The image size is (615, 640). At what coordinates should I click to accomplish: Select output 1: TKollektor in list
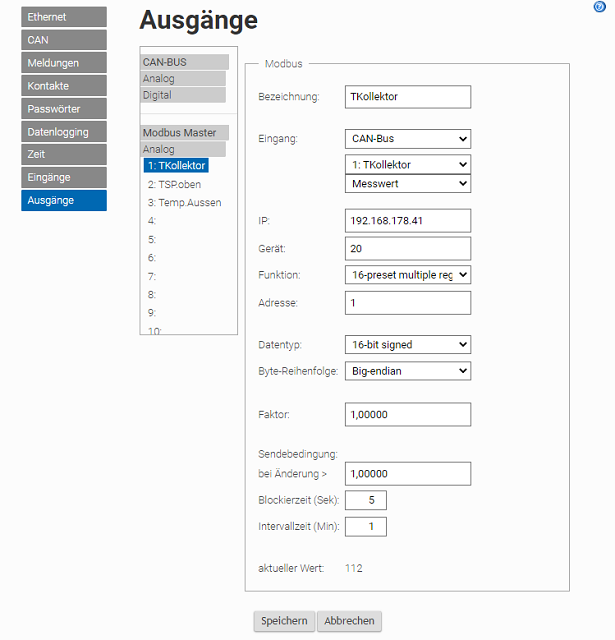pyautogui.click(x=176, y=165)
